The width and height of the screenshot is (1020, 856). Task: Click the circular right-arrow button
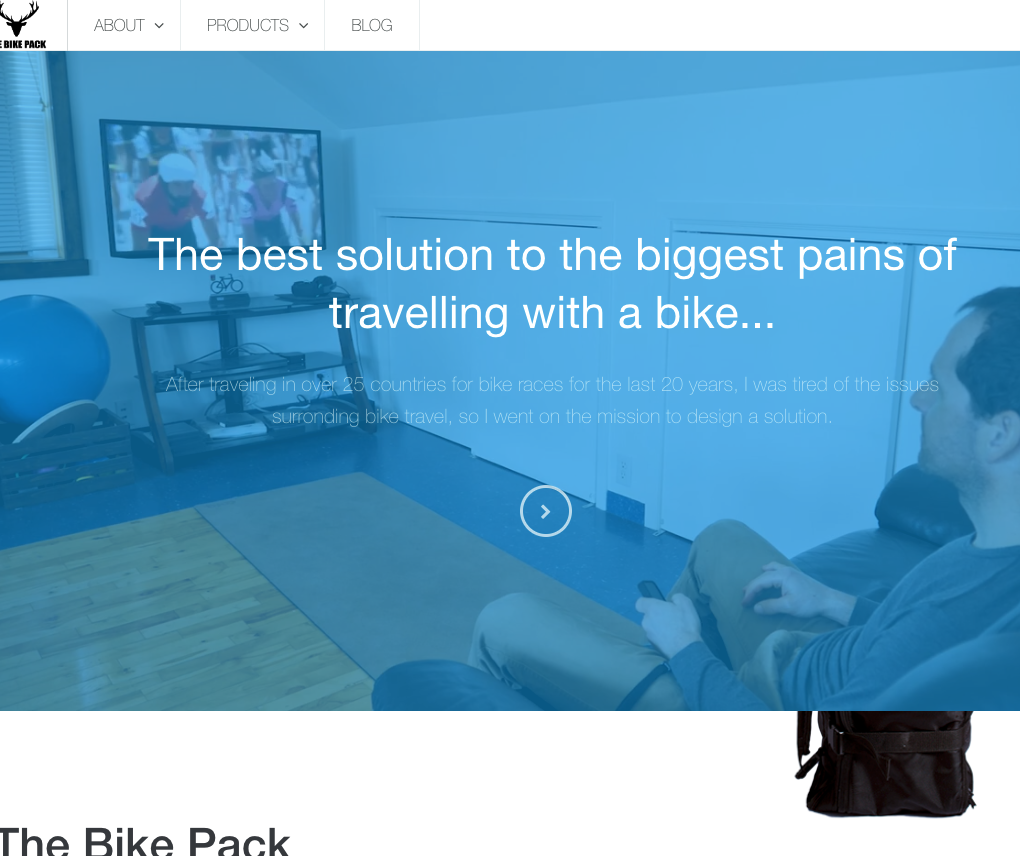[546, 511]
